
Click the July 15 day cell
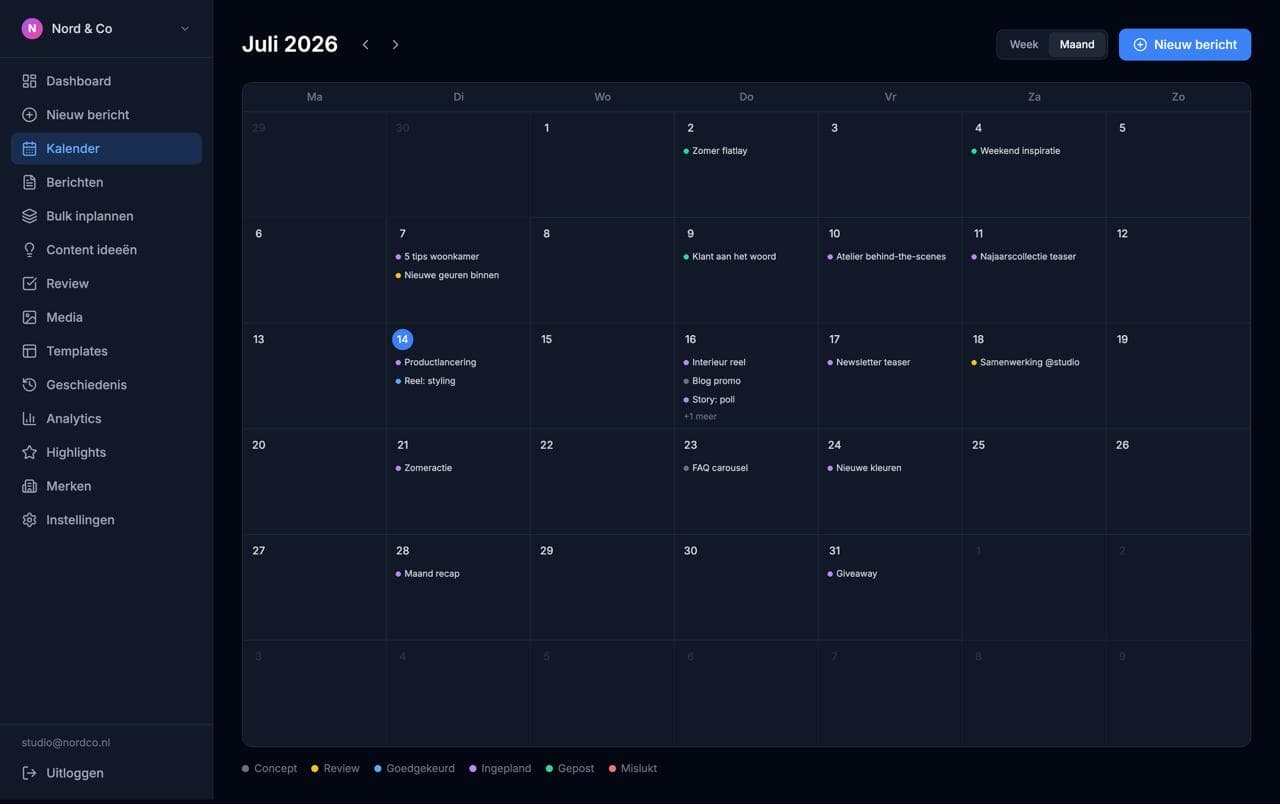point(602,376)
